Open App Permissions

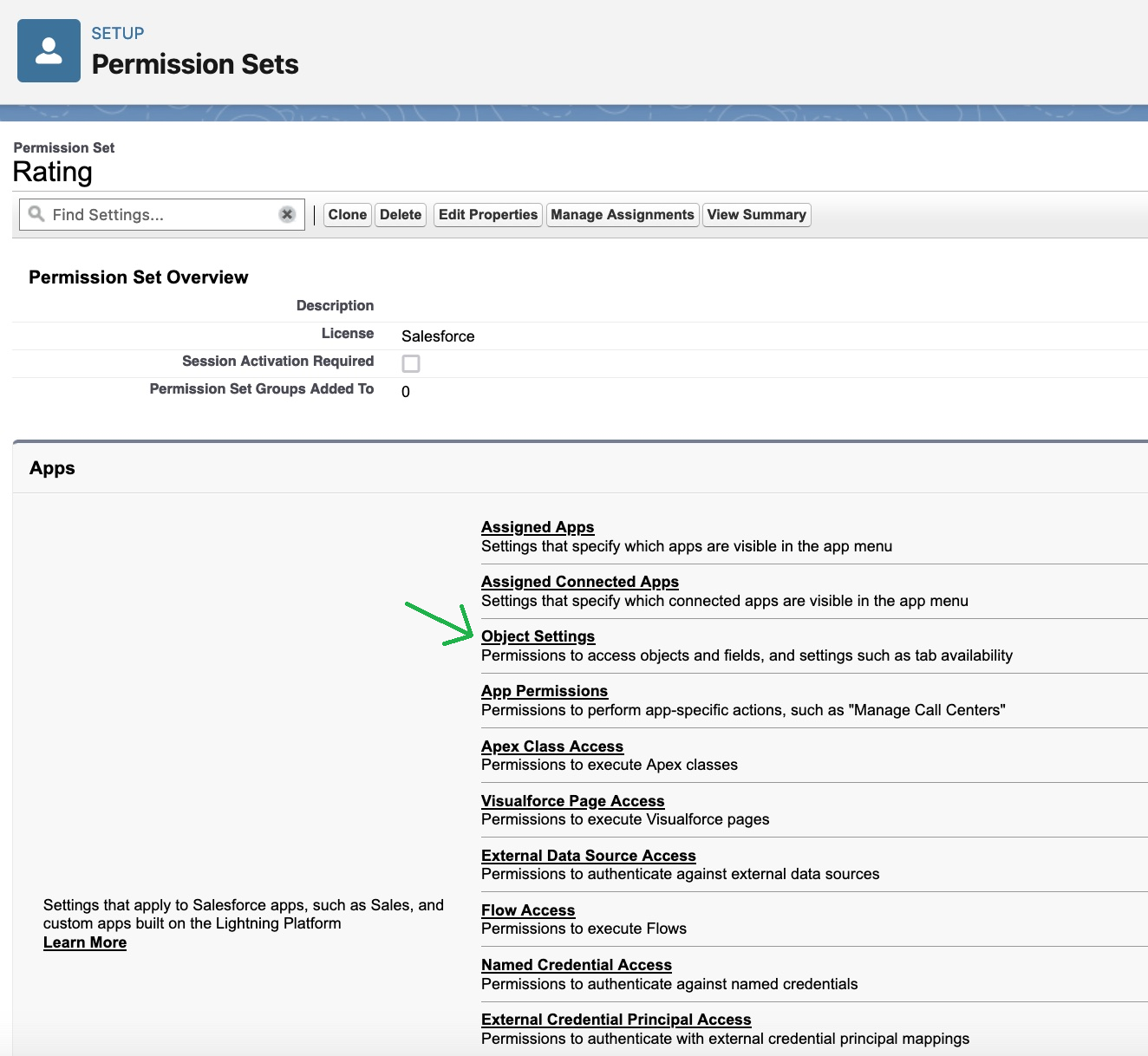coord(545,691)
